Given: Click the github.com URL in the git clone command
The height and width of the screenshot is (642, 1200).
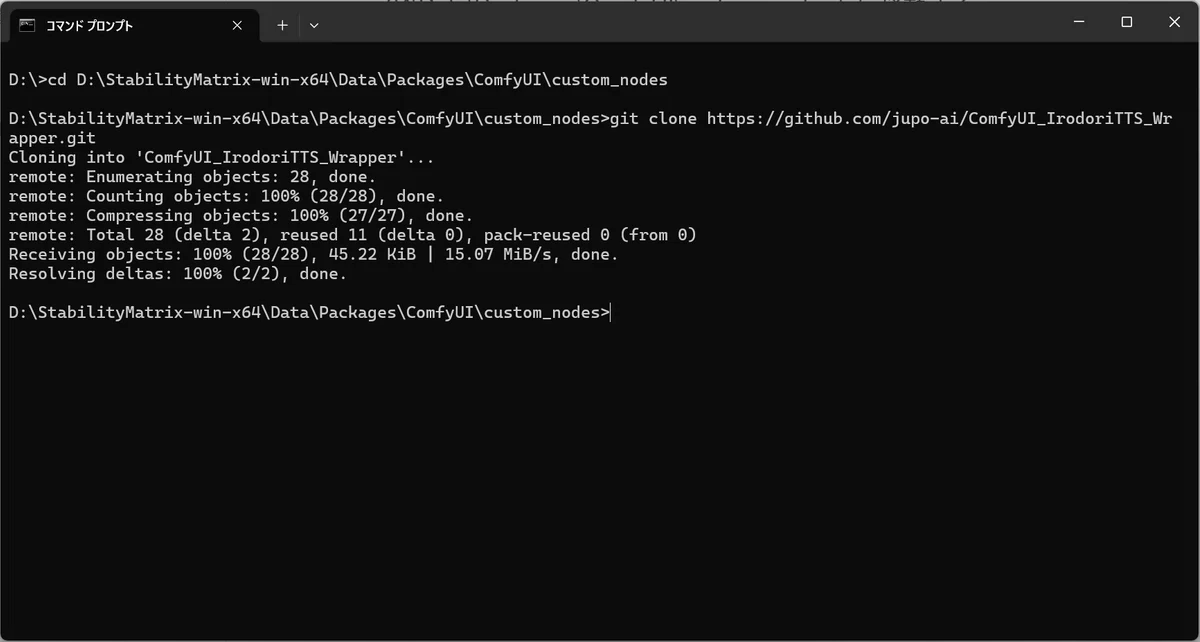Looking at the screenshot, I should coord(939,118).
